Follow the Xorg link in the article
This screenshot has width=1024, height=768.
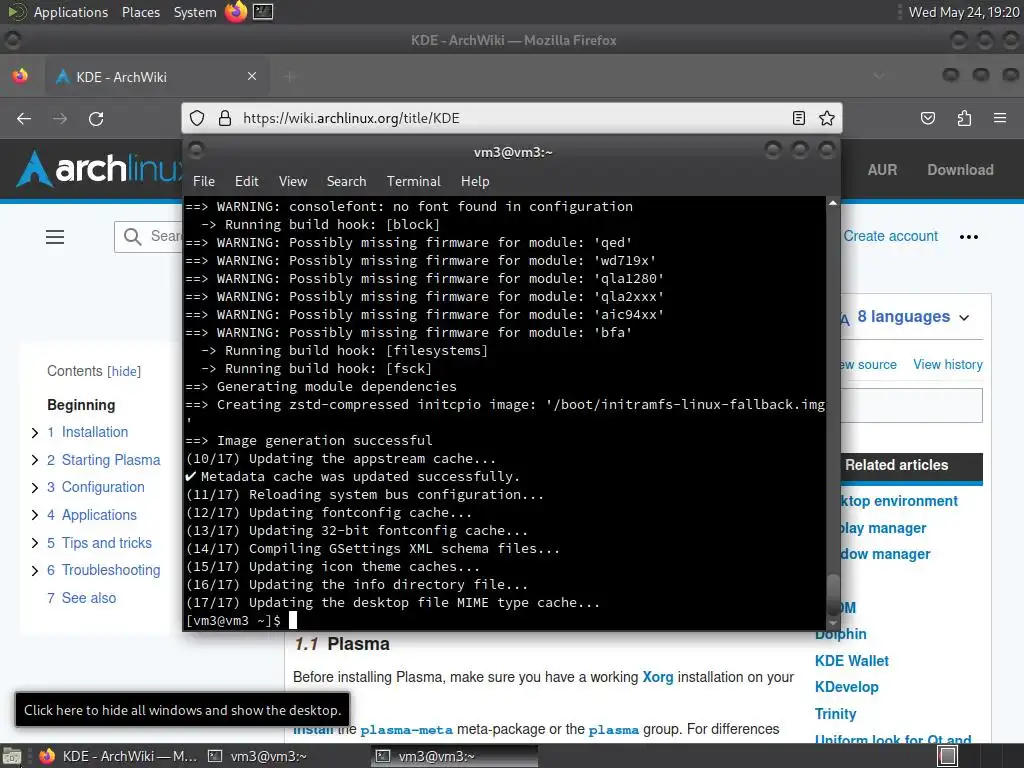tap(658, 677)
